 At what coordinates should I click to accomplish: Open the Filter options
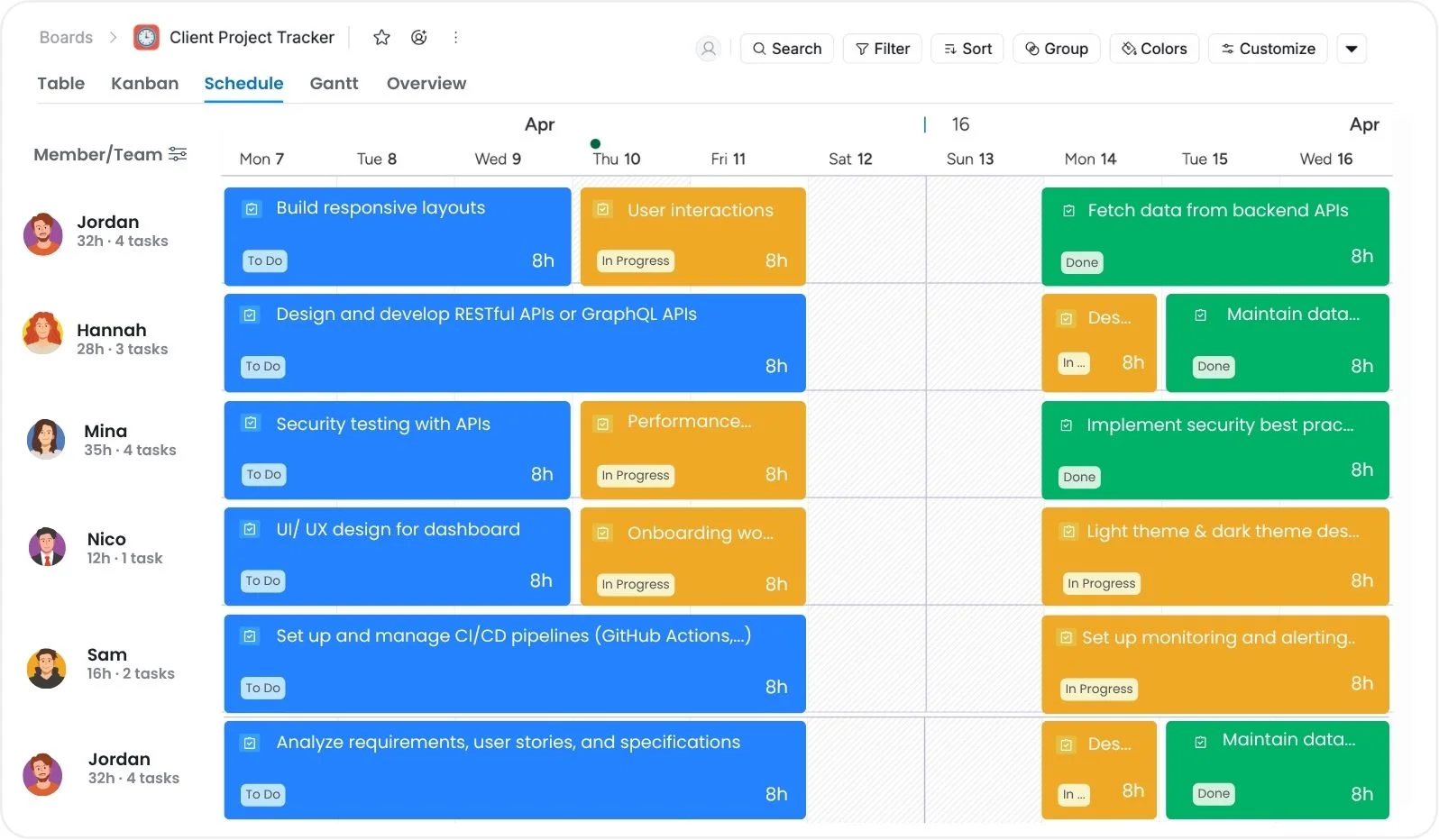coord(883,49)
